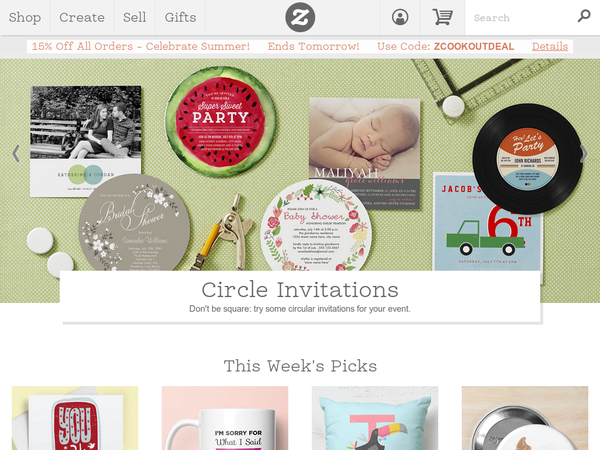This screenshot has height=450, width=600.
Task: Click the Details promo link
Action: pyautogui.click(x=550, y=46)
